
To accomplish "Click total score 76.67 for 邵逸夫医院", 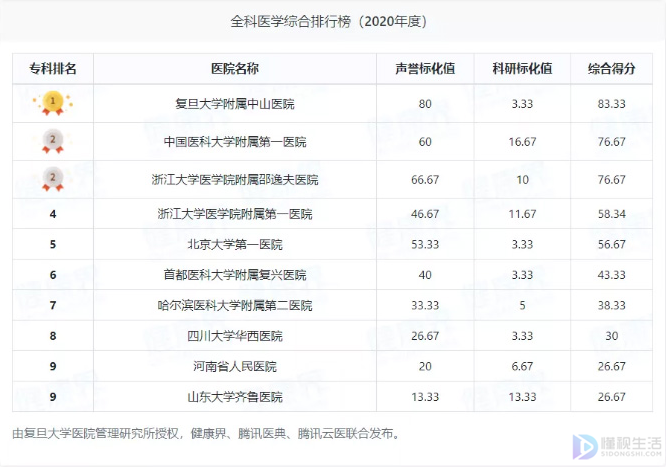I will [612, 179].
